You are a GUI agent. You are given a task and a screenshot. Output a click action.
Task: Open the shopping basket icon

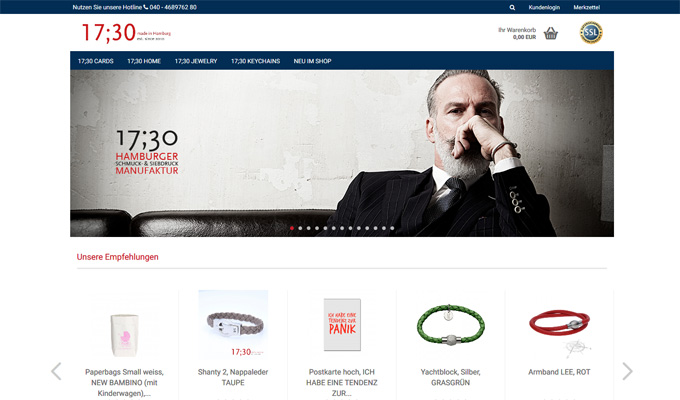550,33
